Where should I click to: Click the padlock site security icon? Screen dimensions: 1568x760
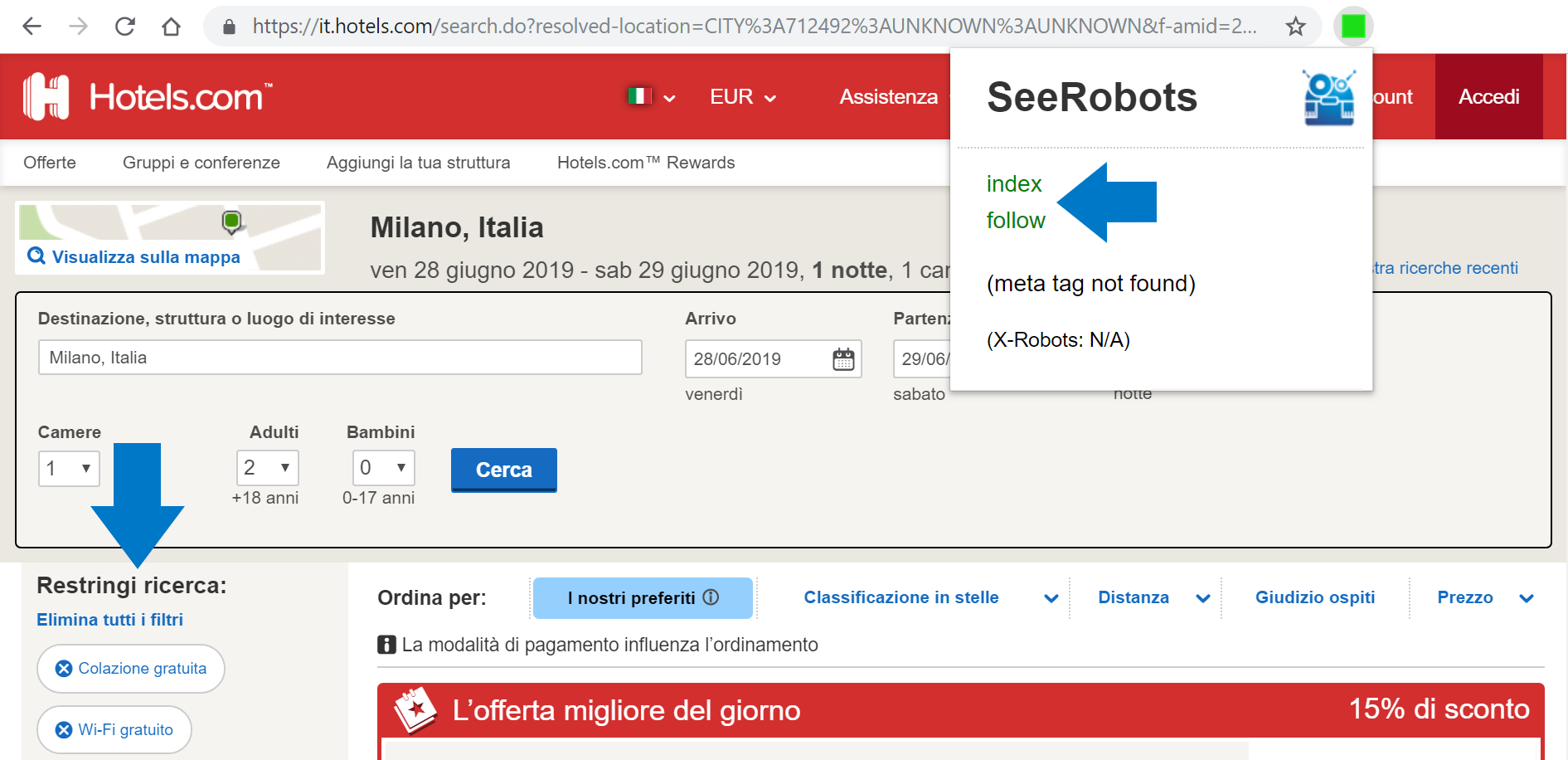pyautogui.click(x=229, y=27)
